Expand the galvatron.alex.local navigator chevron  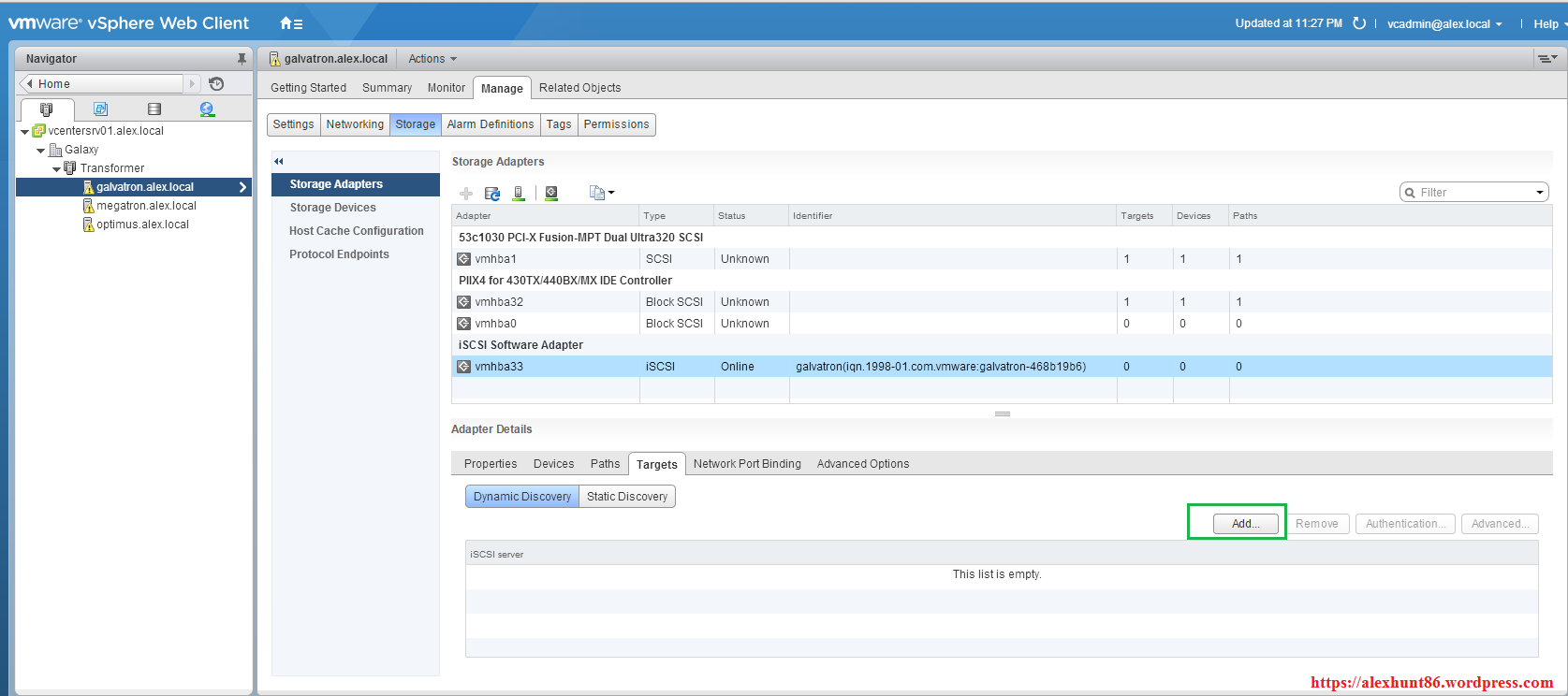(242, 187)
